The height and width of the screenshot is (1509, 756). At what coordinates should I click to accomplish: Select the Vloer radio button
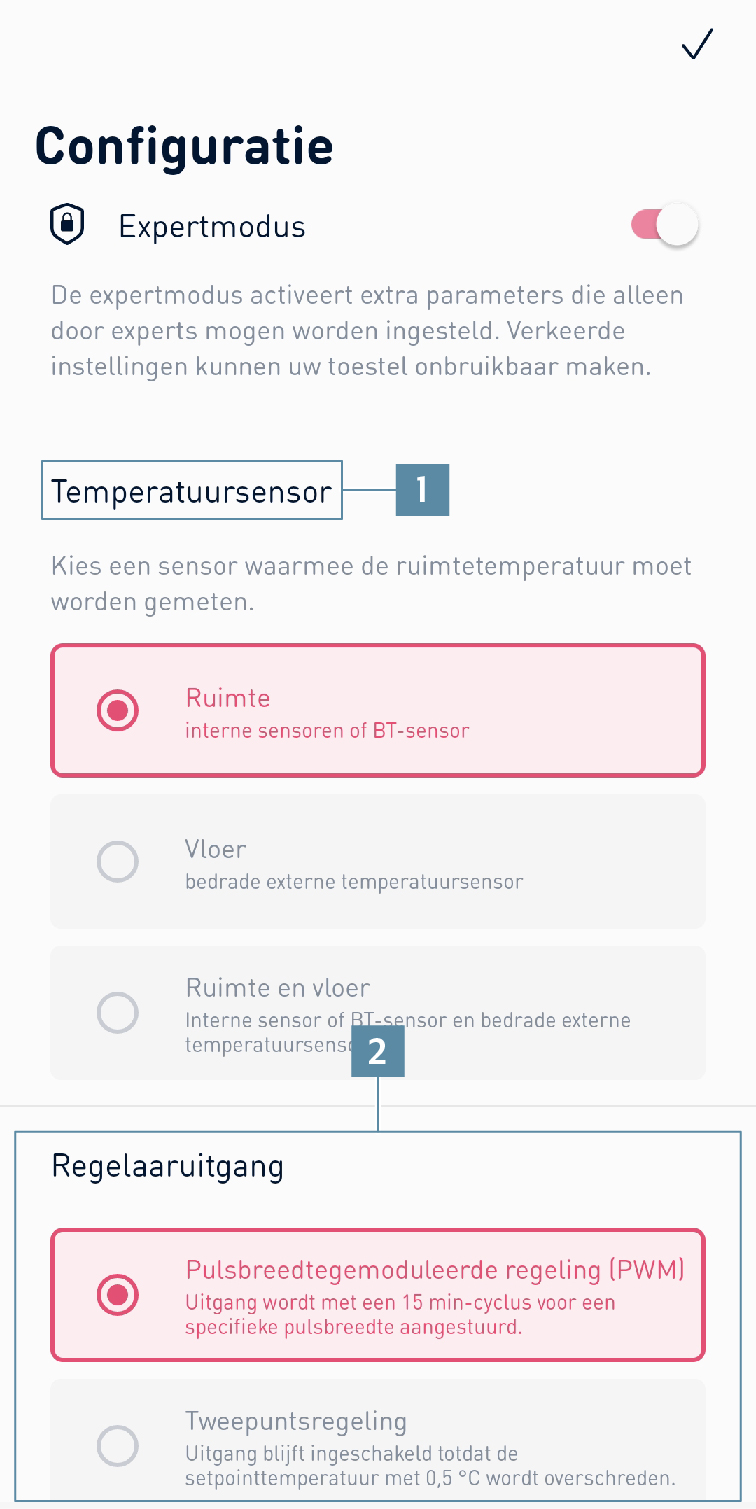(118, 862)
